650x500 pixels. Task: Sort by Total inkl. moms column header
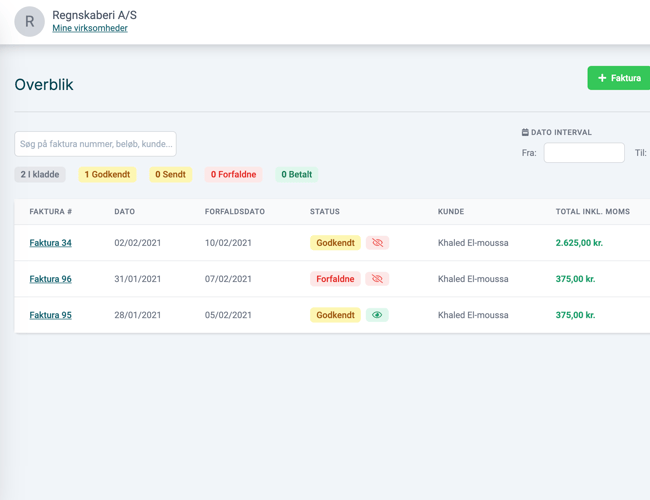[592, 212]
